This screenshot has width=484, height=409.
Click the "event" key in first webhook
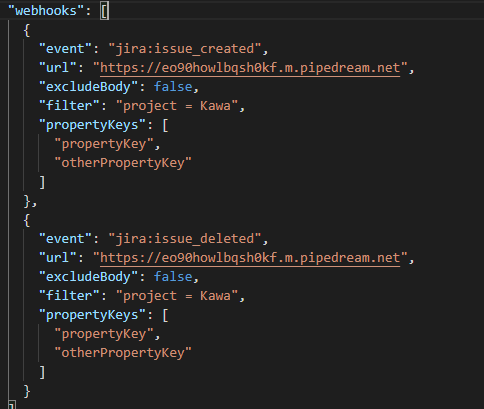tap(65, 49)
